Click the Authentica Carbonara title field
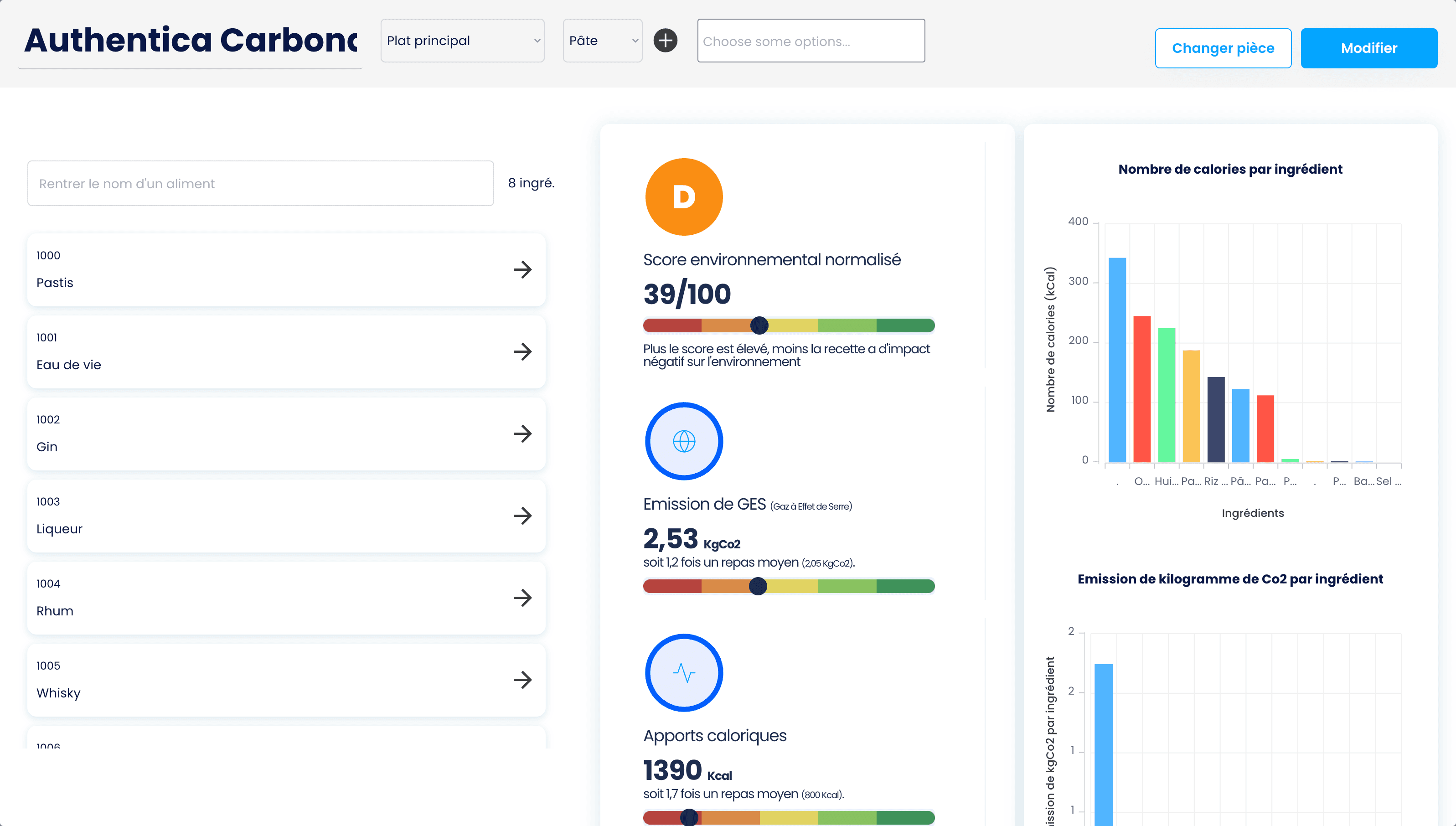1456x826 pixels. tap(191, 41)
